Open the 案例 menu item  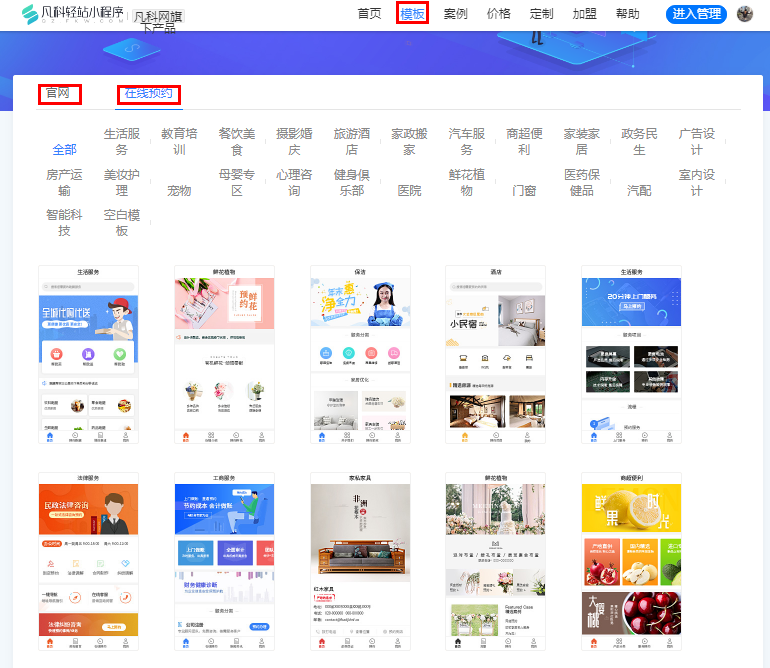tap(455, 14)
